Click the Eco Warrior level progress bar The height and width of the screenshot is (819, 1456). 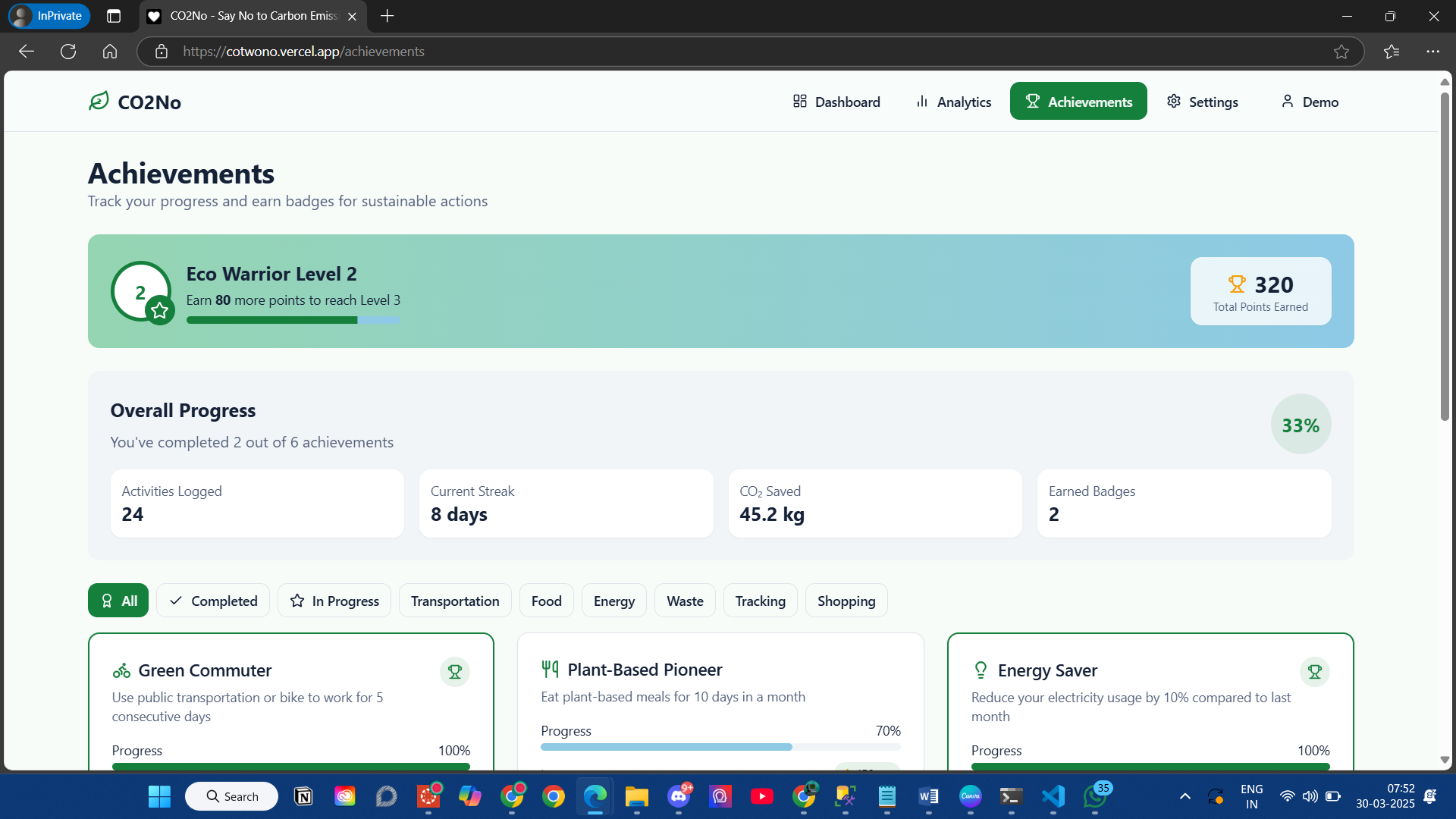293,320
